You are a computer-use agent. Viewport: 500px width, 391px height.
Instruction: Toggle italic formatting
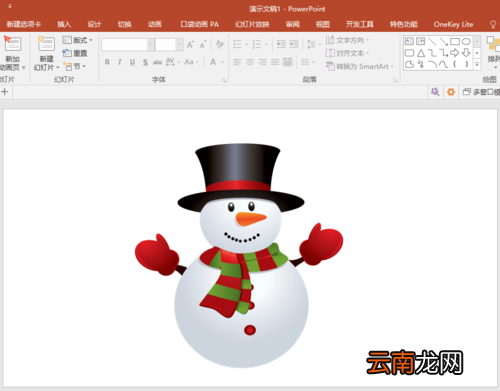tap(120, 62)
